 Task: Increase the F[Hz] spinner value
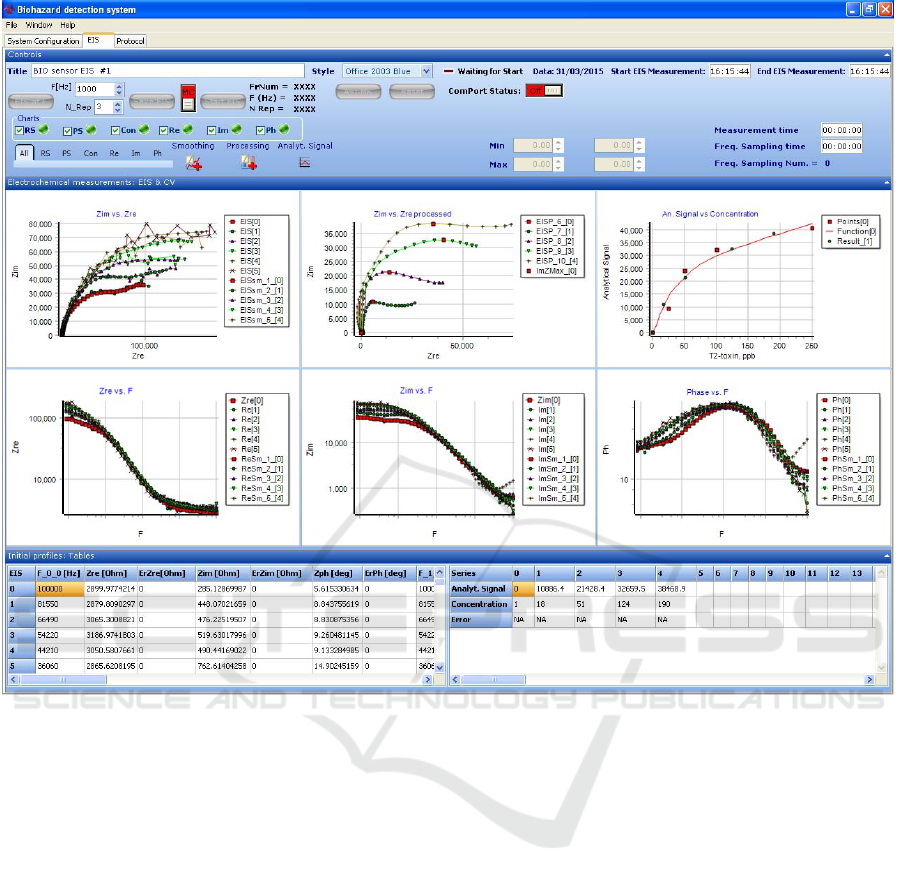pos(119,85)
